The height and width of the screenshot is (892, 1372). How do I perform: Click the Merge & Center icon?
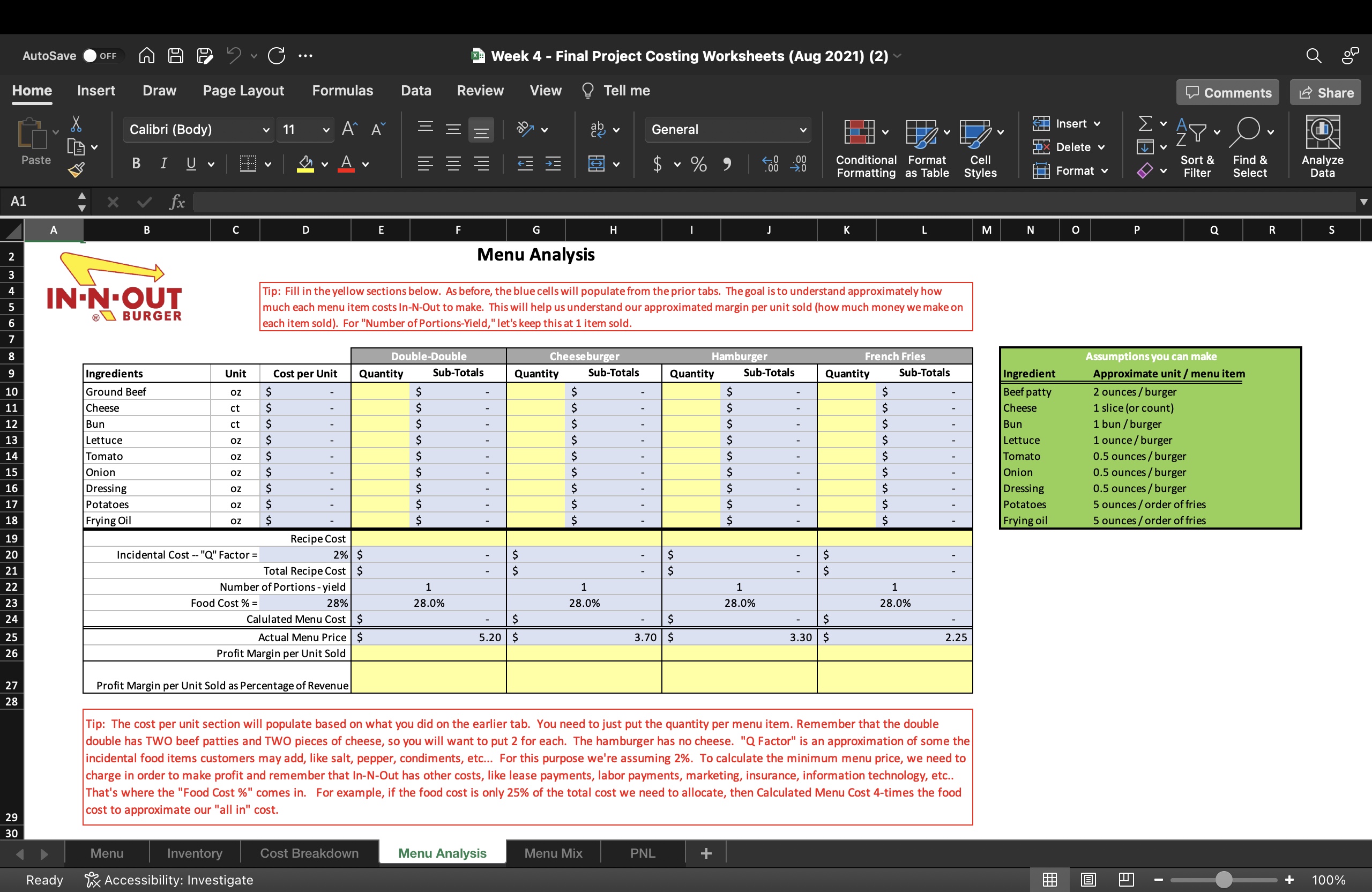coord(596,163)
